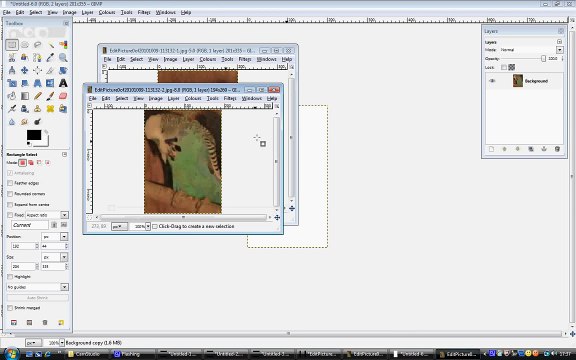Select the Crop knife tool
This screenshot has height=360, width=576.
pos(50,71)
